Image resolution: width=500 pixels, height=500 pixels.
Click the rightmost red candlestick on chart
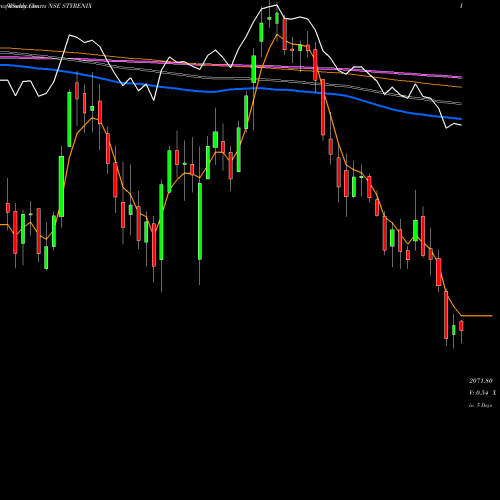coord(461,326)
